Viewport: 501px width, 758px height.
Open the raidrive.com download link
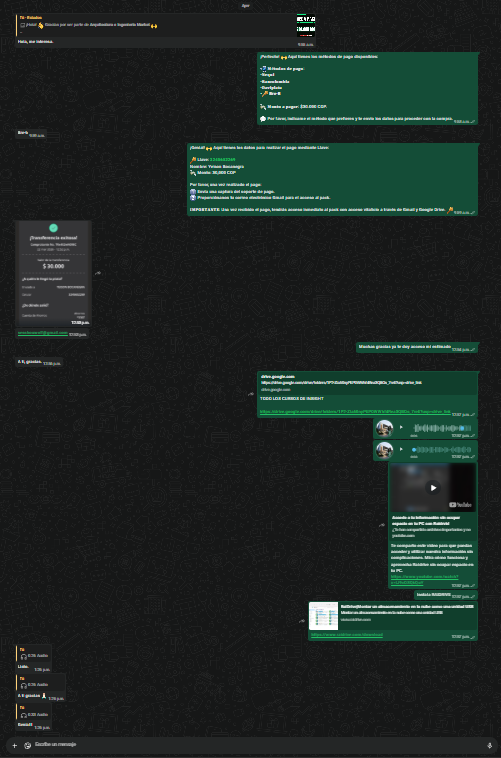tap(347, 634)
